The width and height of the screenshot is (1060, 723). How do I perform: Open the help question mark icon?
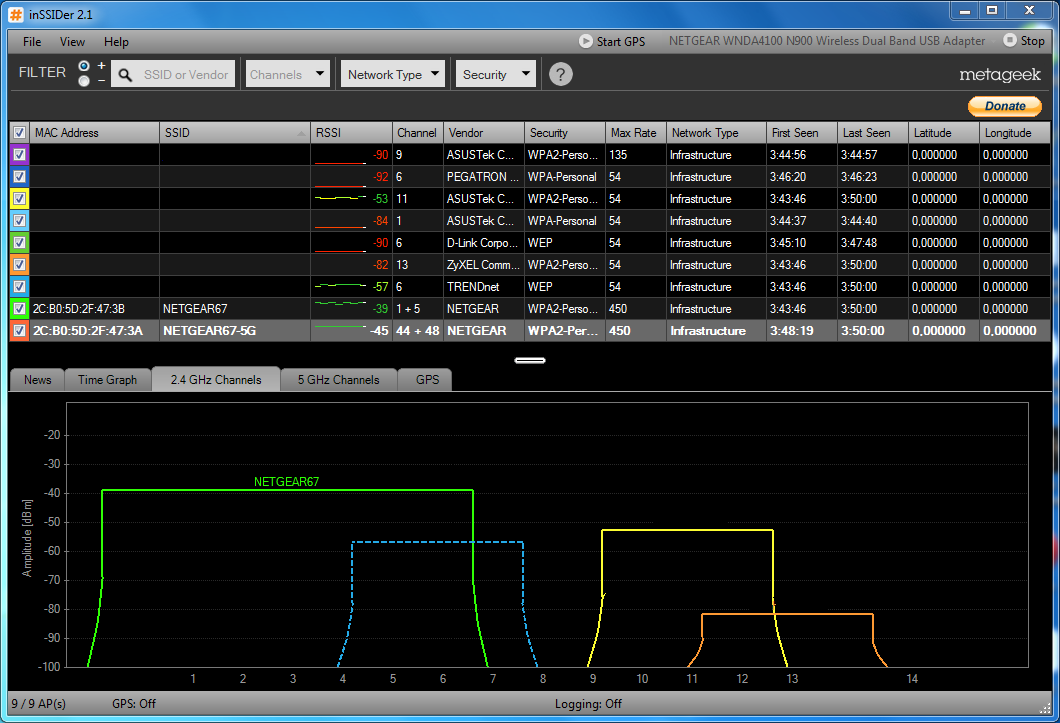560,74
